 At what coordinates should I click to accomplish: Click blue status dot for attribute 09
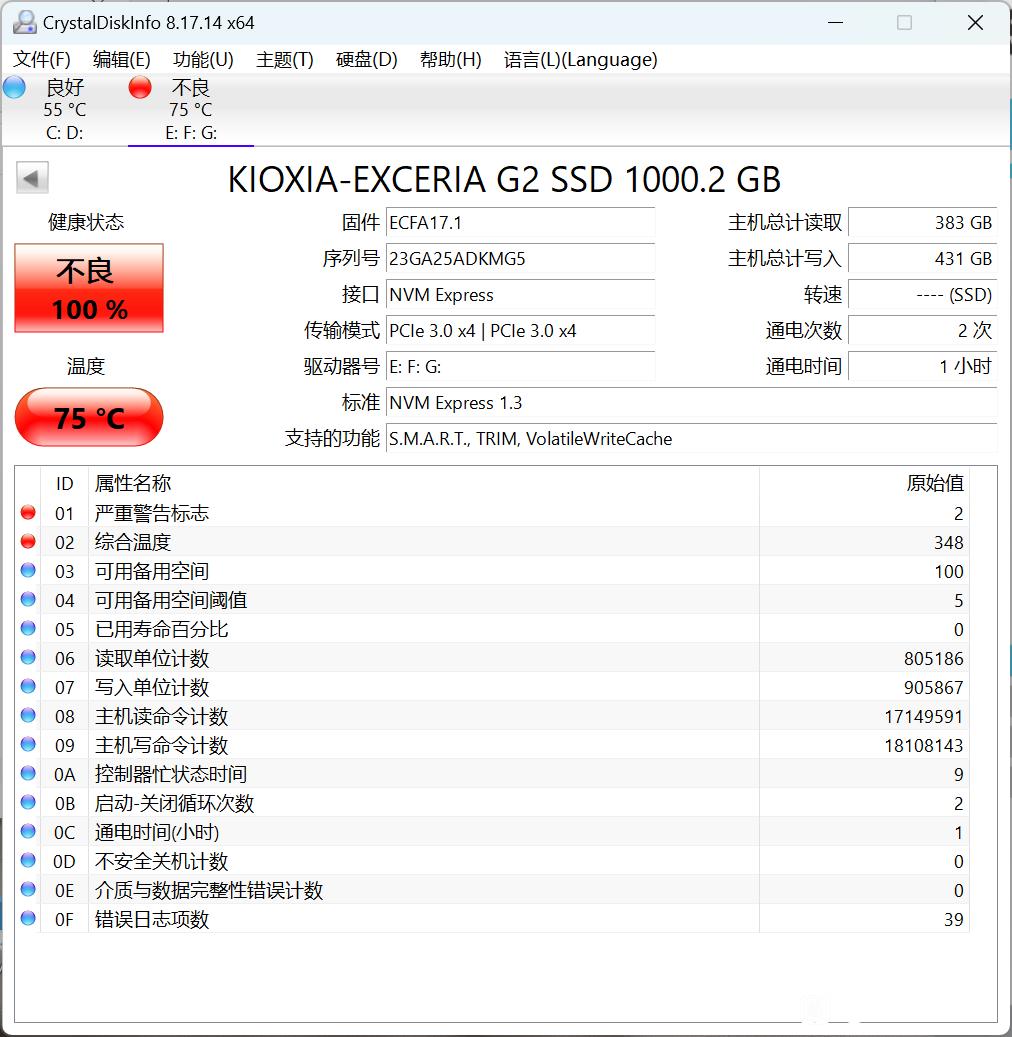(28, 744)
